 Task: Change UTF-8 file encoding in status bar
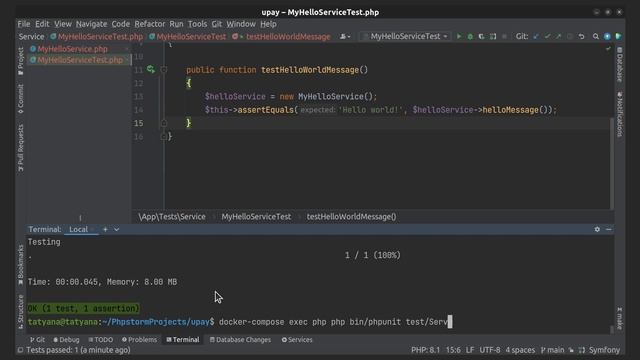tap(489, 350)
